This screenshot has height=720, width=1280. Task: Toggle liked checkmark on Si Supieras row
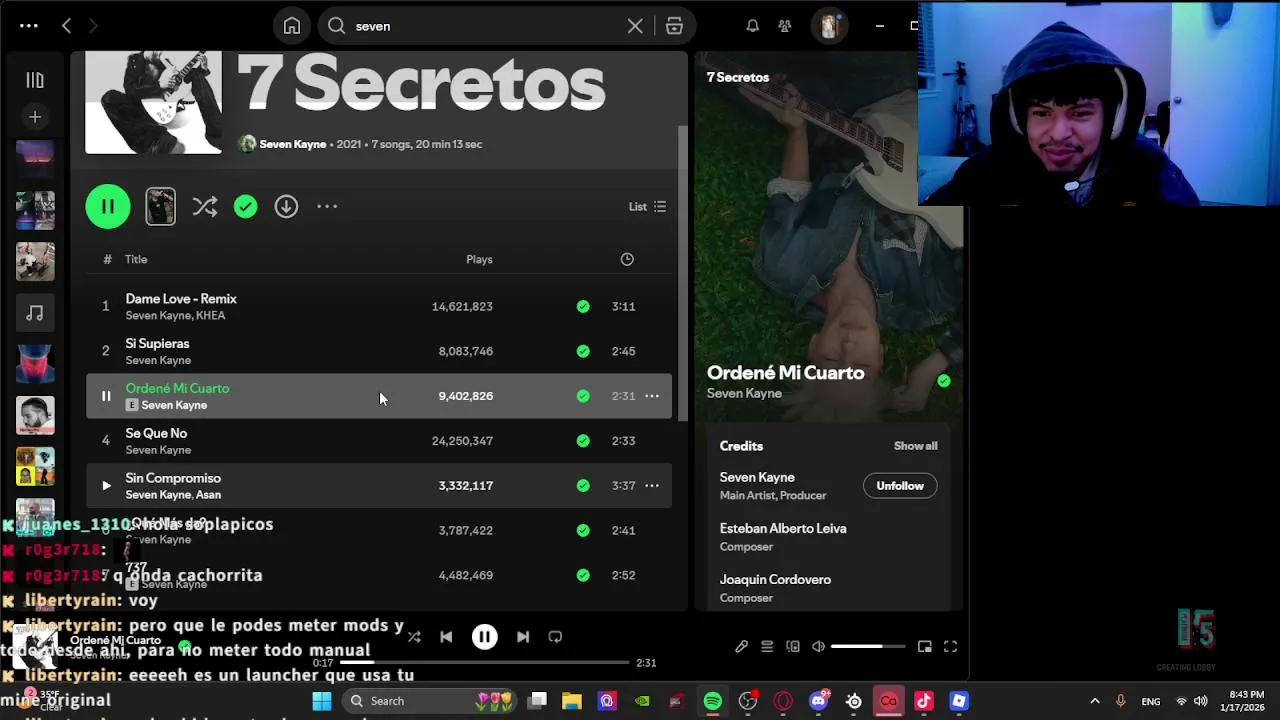583,351
